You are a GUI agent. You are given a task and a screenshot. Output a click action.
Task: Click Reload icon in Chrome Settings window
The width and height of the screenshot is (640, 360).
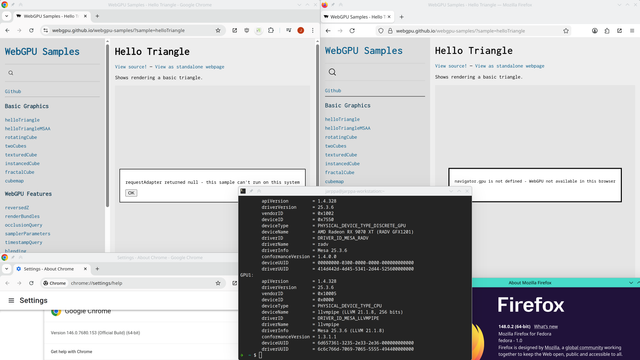click(x=31, y=283)
